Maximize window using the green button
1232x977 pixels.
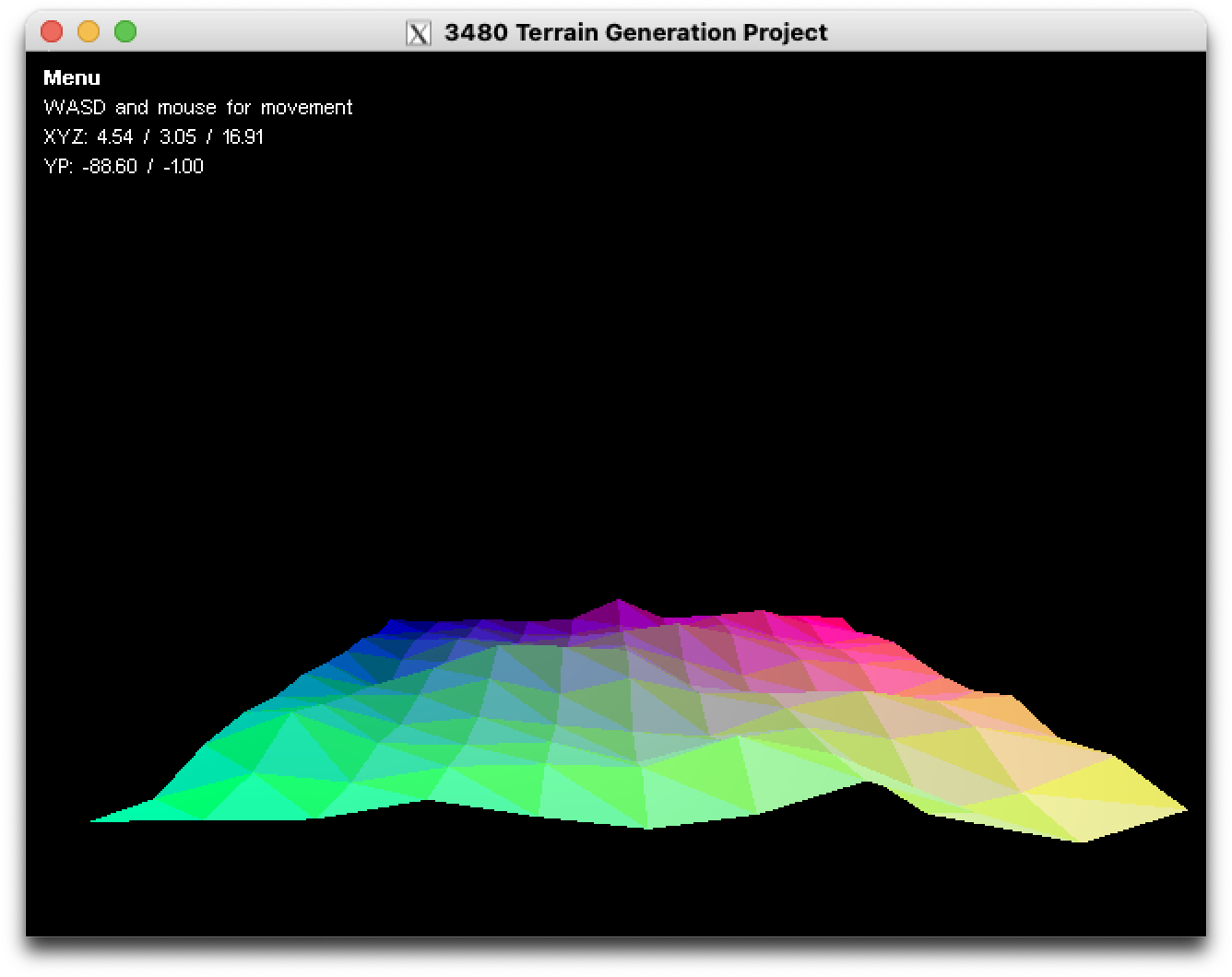pyautogui.click(x=125, y=31)
